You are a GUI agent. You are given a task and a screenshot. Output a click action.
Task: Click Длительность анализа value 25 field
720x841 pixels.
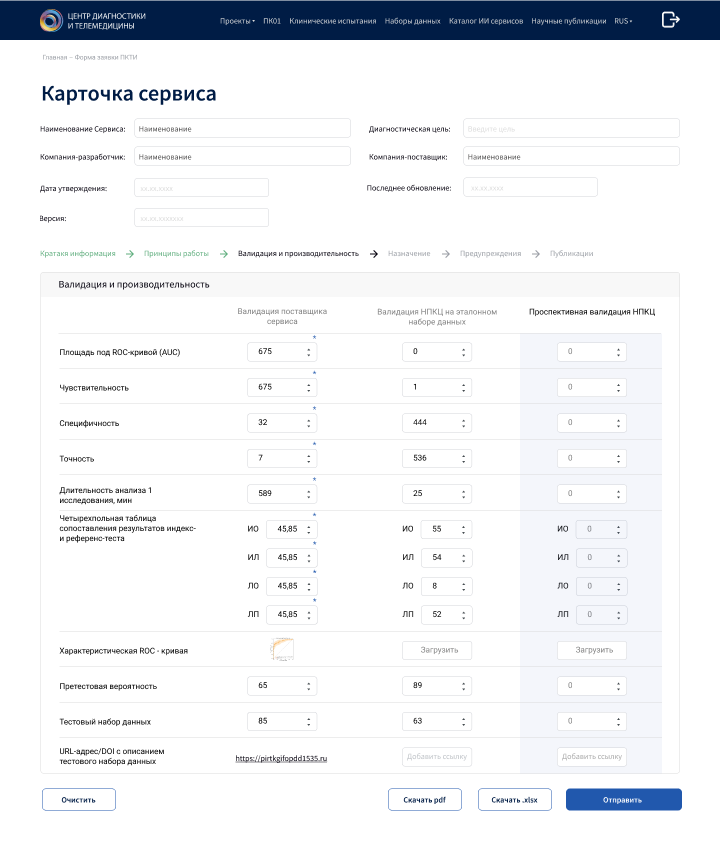(x=437, y=494)
